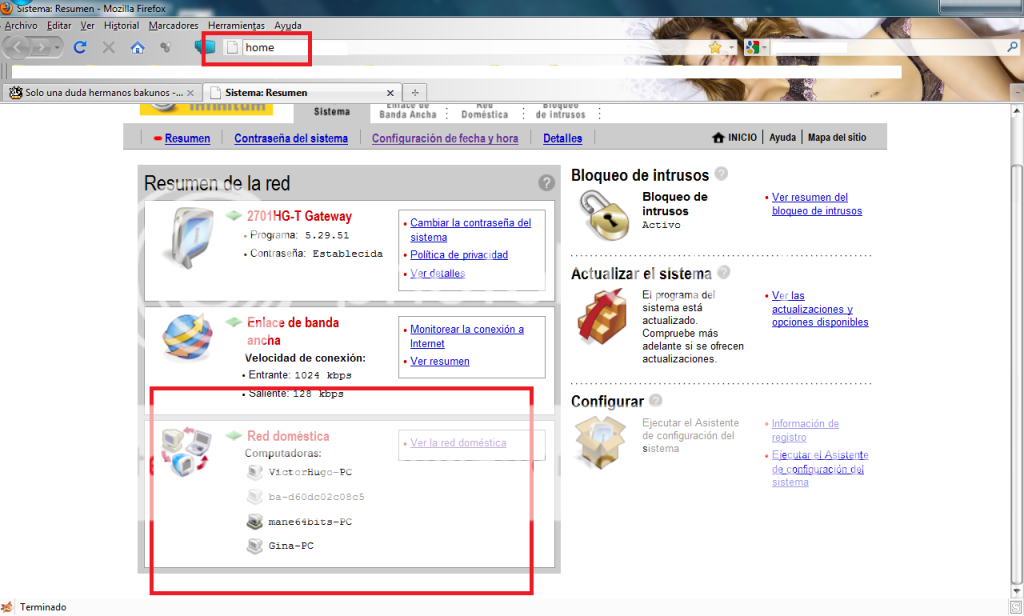Open Ejecutar el Asistente de configuración link
Screen dimensions: 1024x616
[x=820, y=468]
